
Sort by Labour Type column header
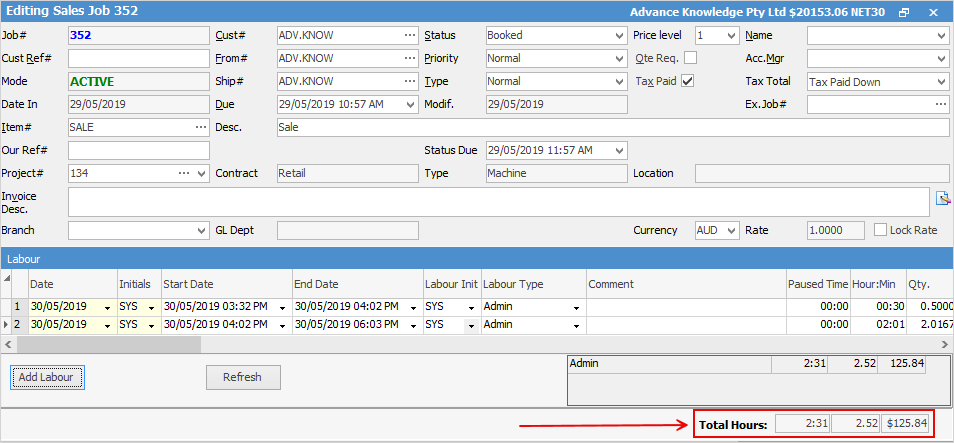tap(533, 284)
